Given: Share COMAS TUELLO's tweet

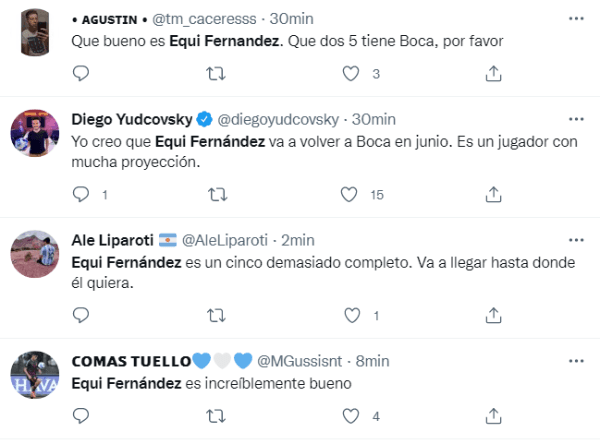Looking at the screenshot, I should coord(493,416).
